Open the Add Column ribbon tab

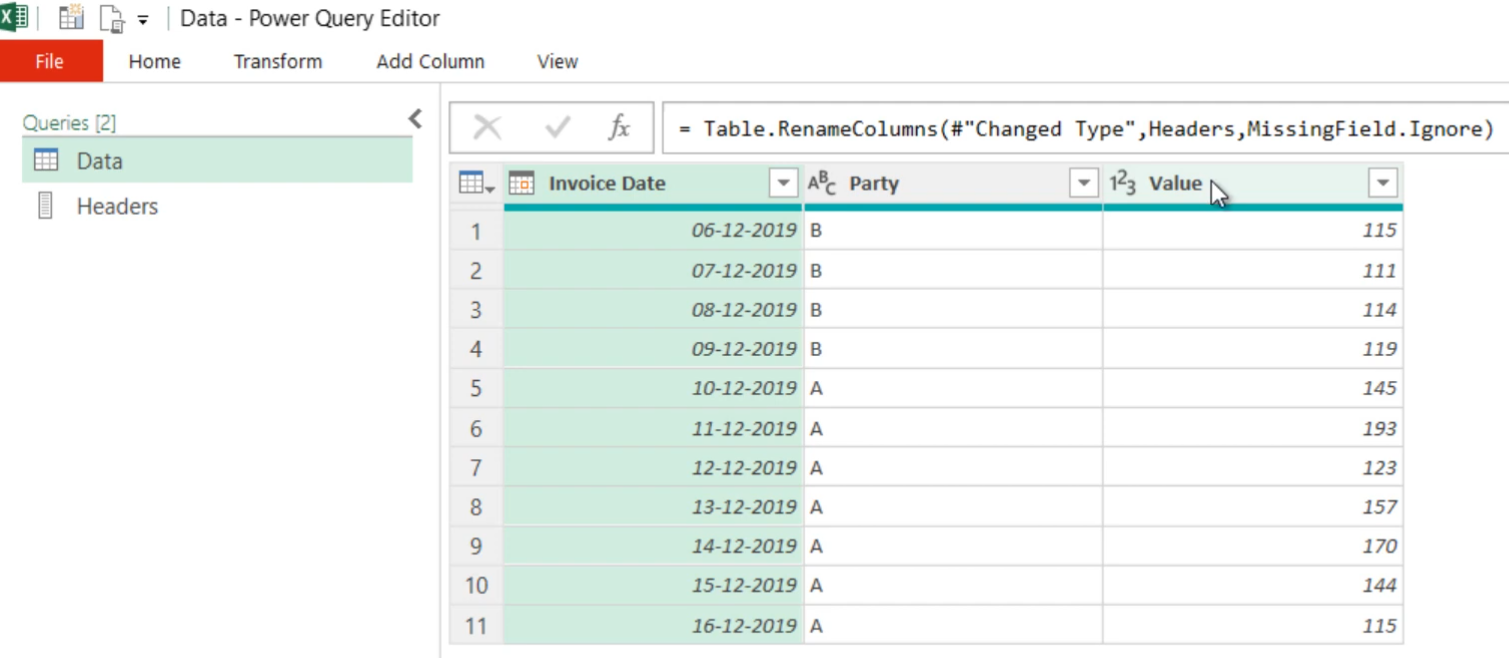coord(430,61)
